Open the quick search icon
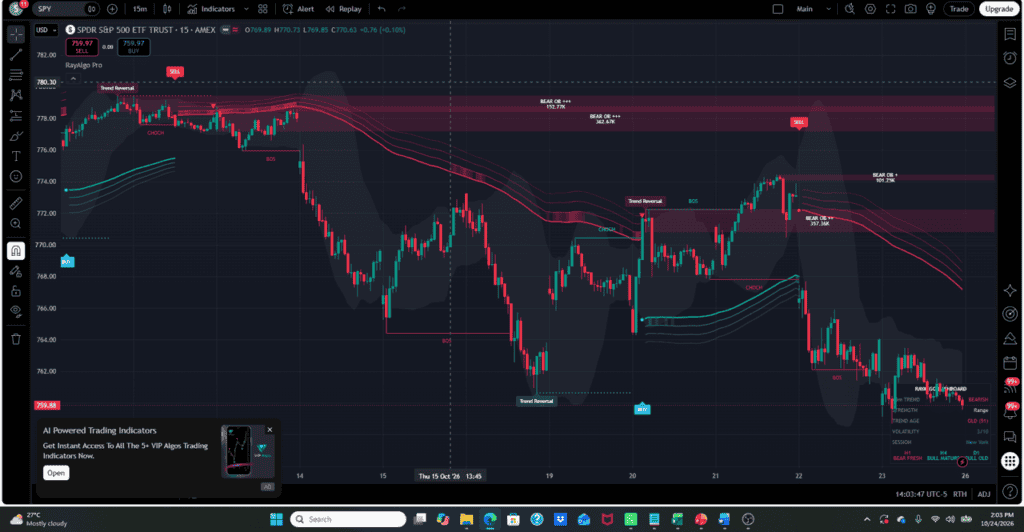The image size is (1024, 532). click(x=850, y=8)
